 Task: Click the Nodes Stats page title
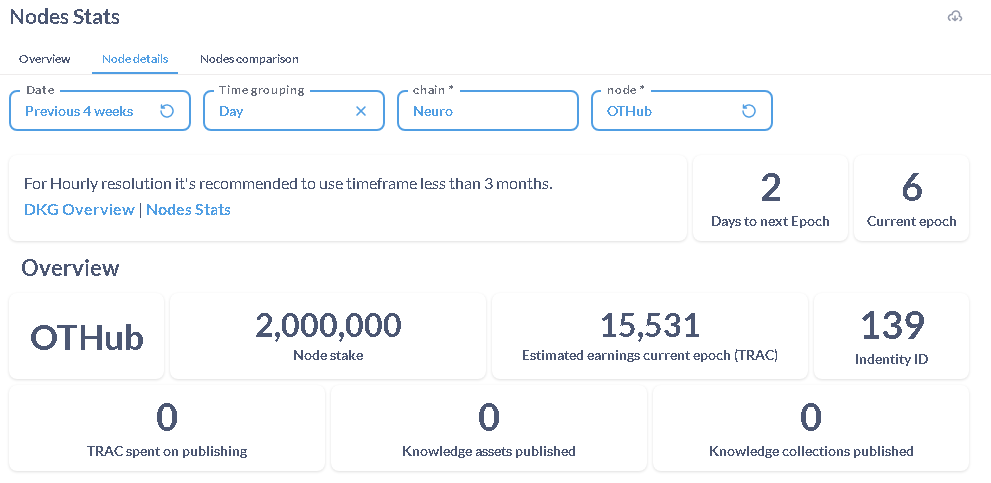pyautogui.click(x=64, y=17)
